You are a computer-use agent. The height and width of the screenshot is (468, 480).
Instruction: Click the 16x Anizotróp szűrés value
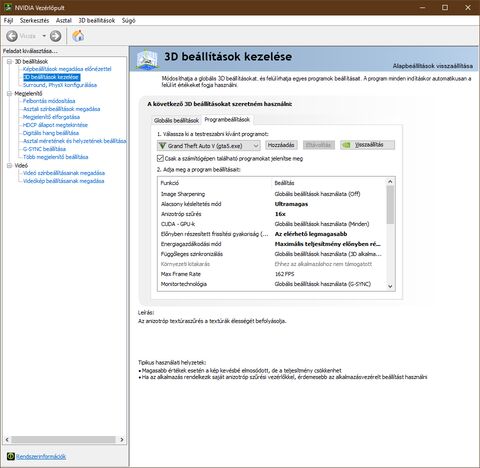(280, 214)
